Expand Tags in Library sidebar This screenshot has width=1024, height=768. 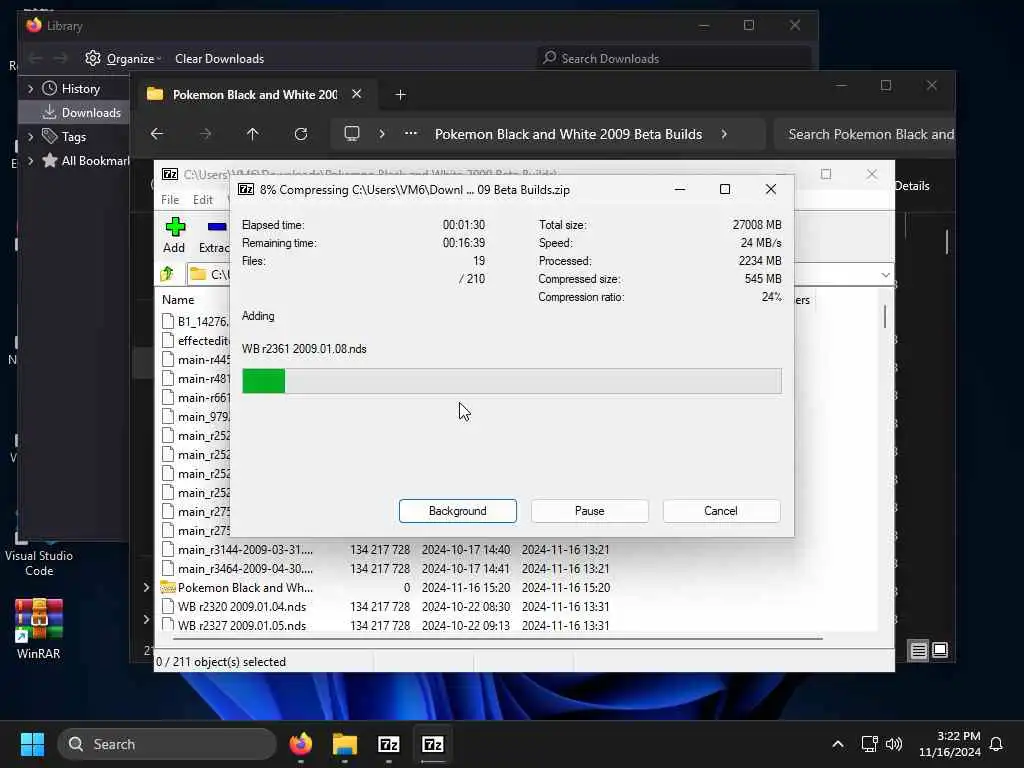tap(30, 136)
